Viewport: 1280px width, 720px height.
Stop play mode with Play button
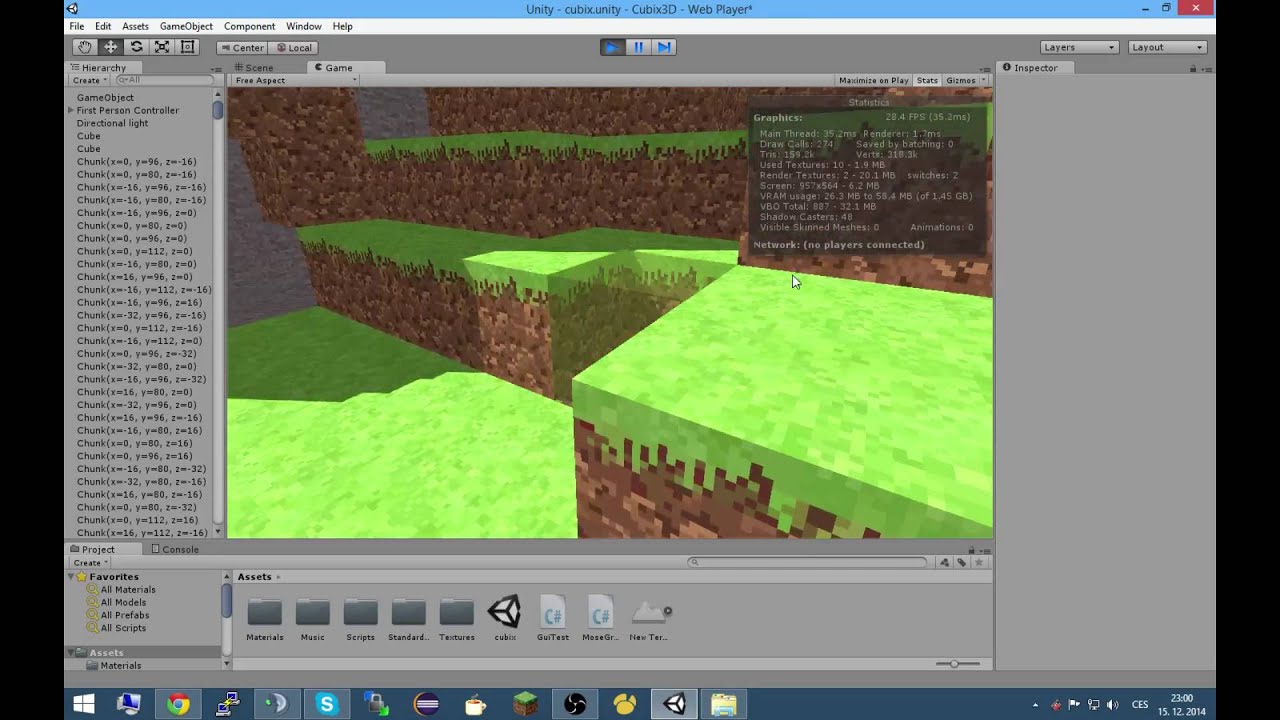[x=612, y=47]
